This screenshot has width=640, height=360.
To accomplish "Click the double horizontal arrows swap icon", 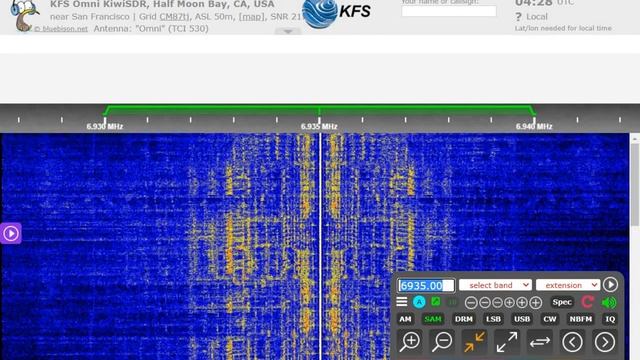I will click(540, 342).
